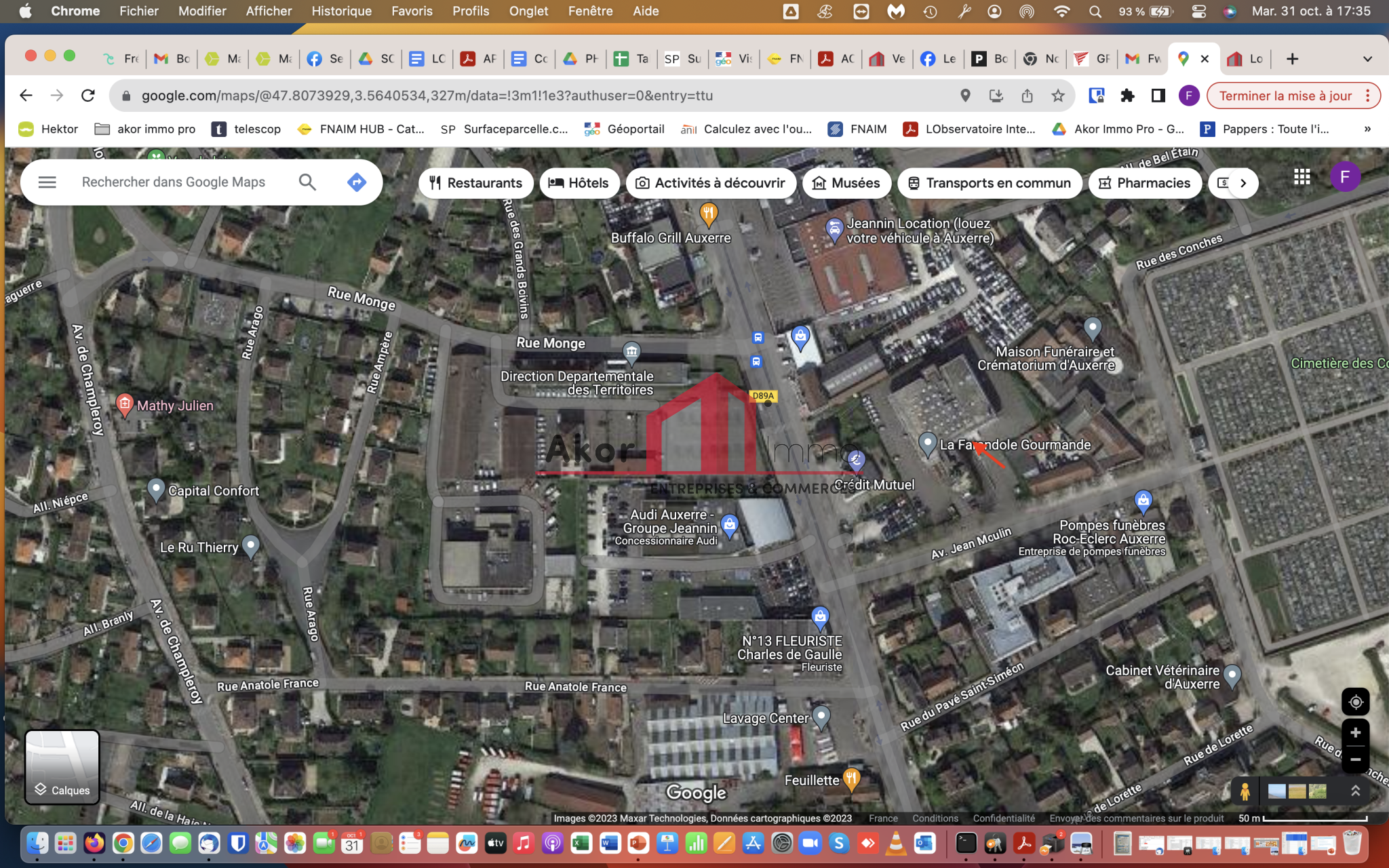Click the Chrome extensions puzzle icon
The image size is (1389, 868).
tap(1127, 96)
